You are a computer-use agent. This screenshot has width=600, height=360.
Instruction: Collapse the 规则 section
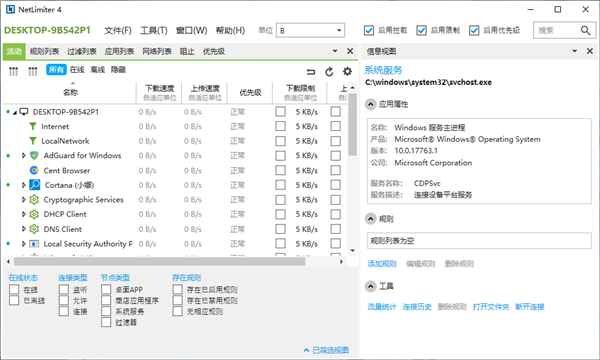point(370,219)
